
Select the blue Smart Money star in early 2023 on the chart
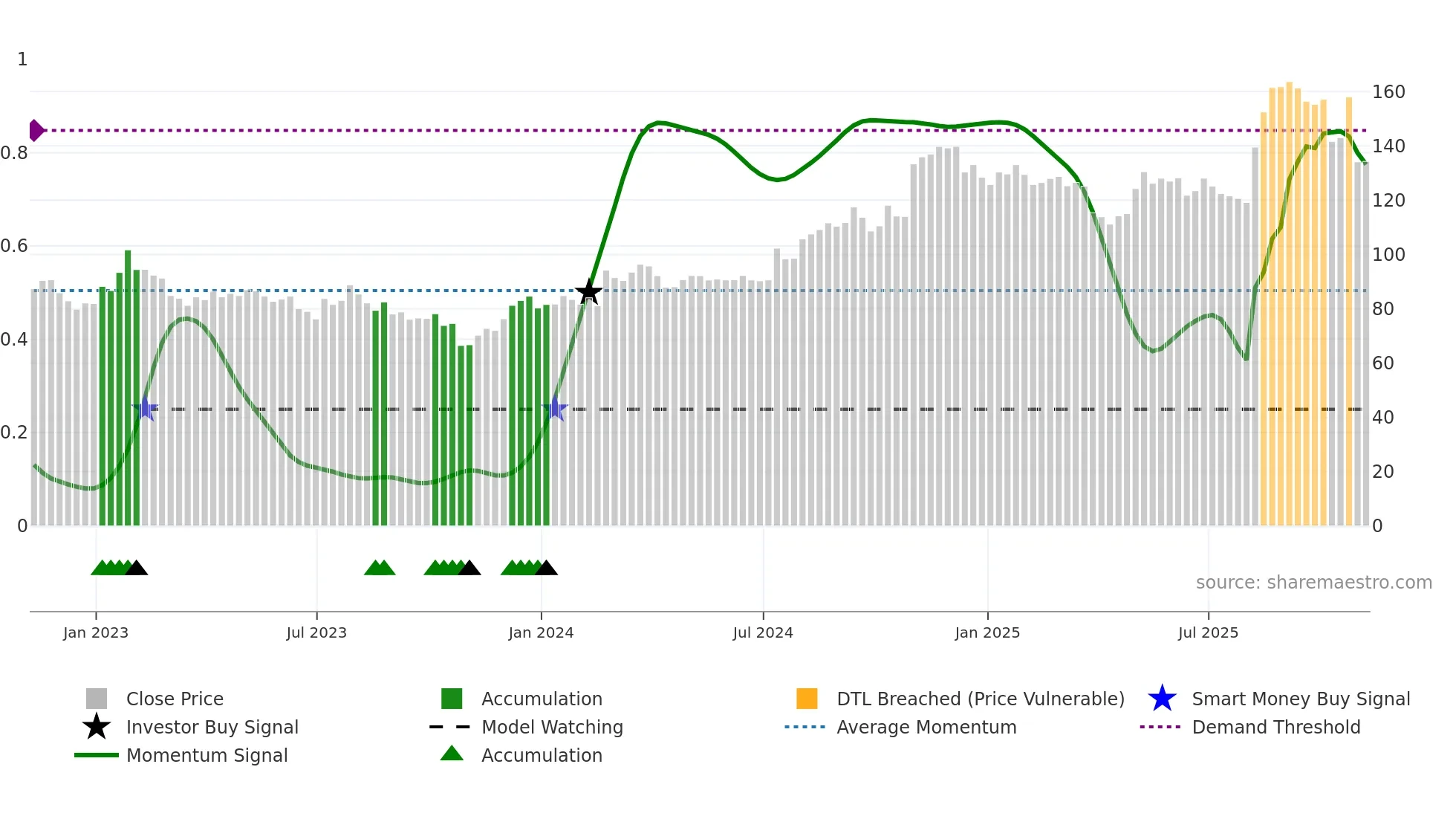click(x=146, y=409)
